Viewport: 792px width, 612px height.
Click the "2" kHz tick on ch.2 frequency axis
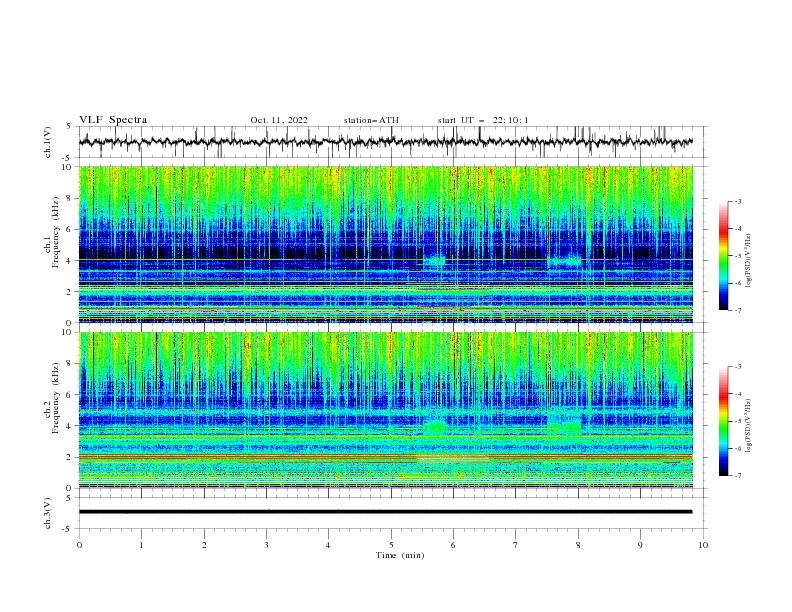coord(70,457)
